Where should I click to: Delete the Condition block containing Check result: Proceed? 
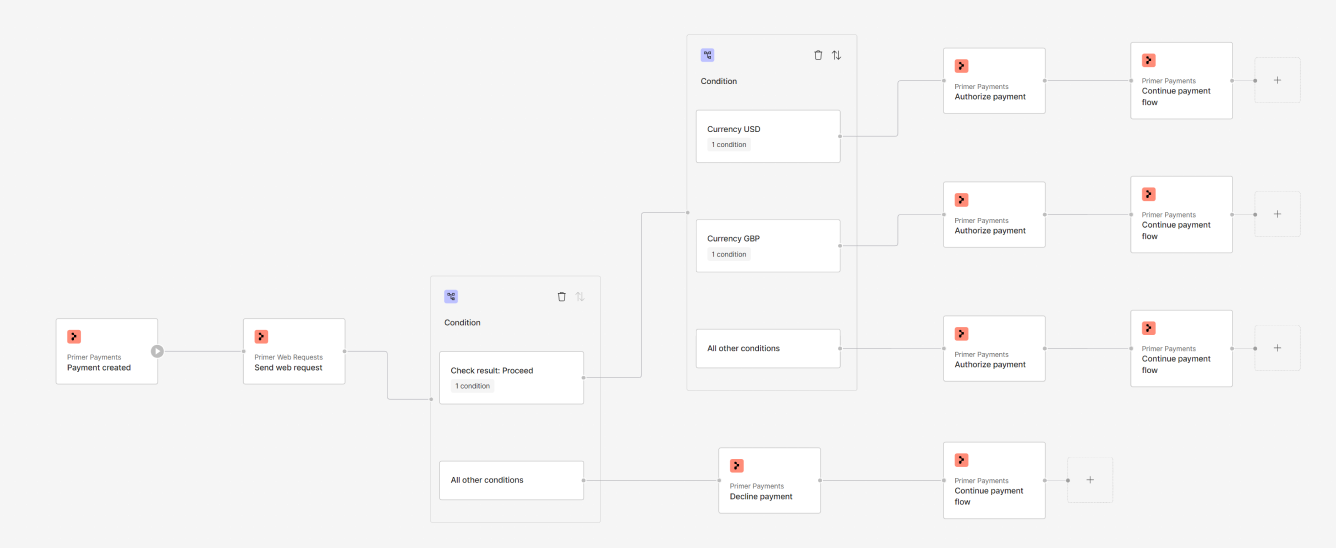562,297
